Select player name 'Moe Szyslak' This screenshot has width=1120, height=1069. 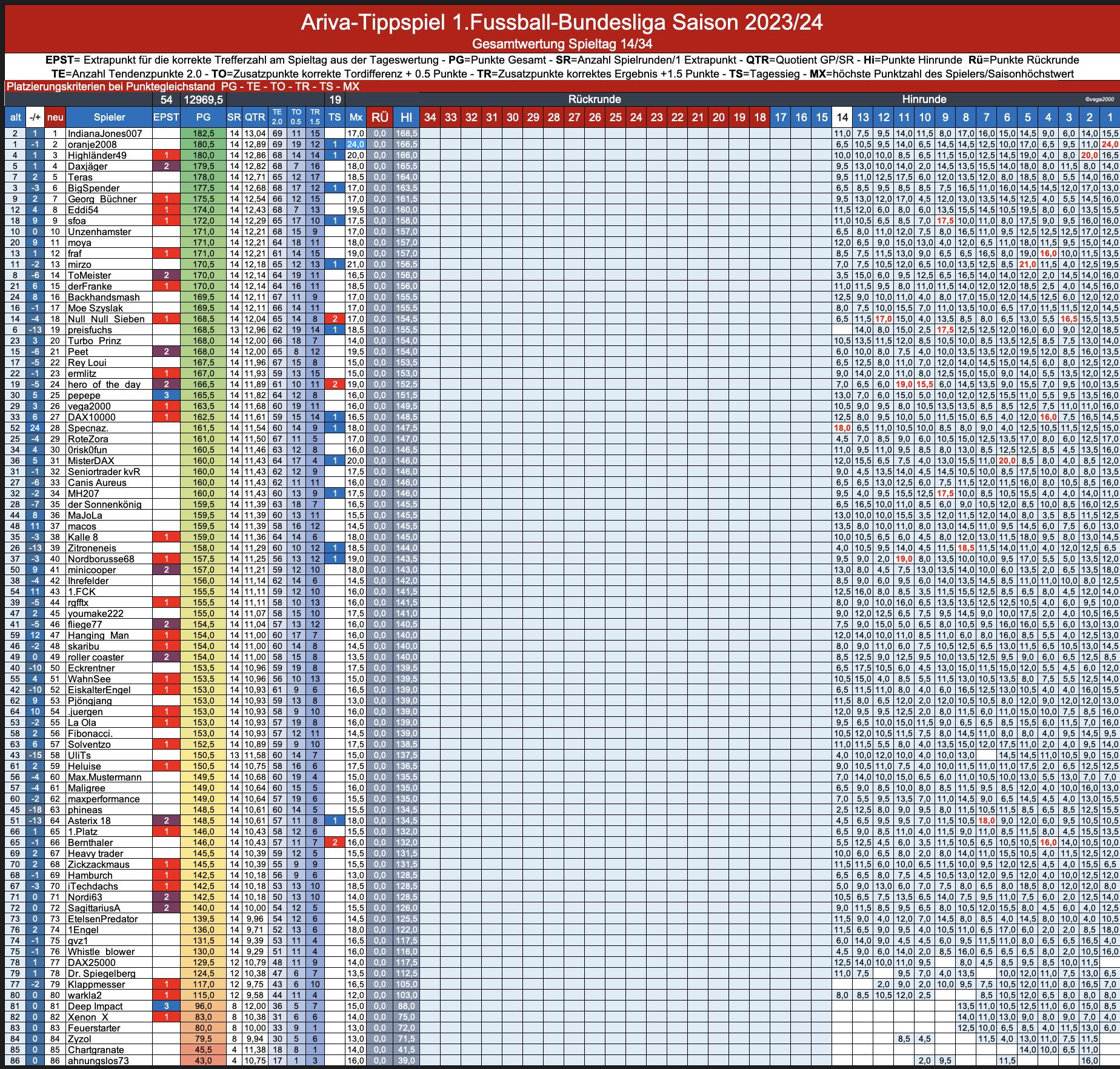coord(95,308)
